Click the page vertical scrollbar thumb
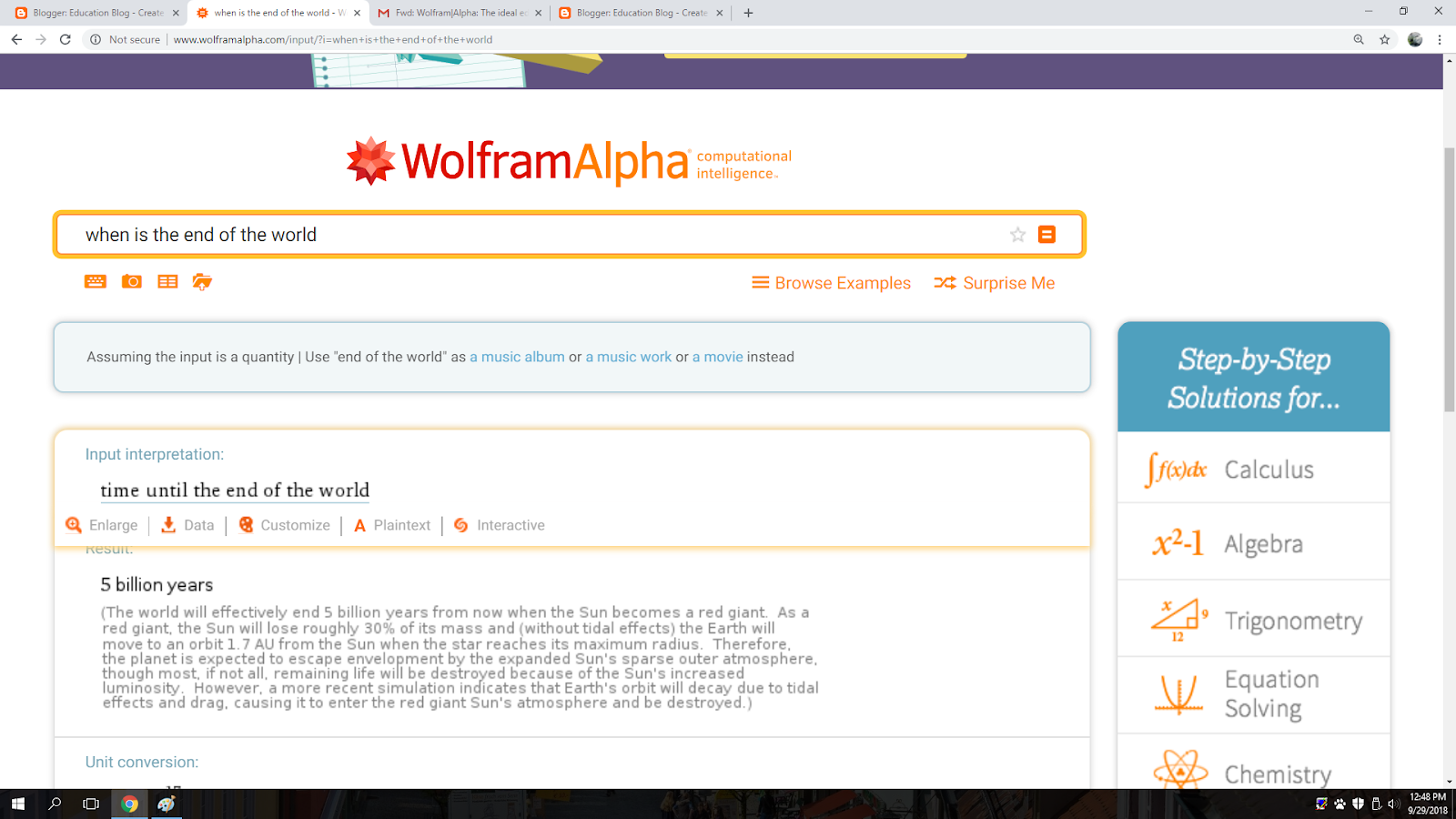Viewport: 1456px width, 819px height. tap(1450, 278)
